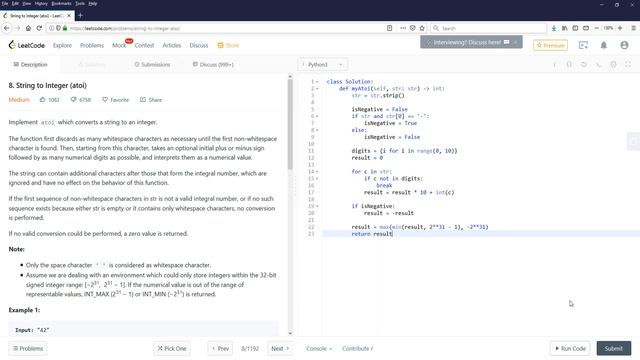640x360 pixels.
Task: Dislike the problem with thumbs-down icon
Action: (x=73, y=100)
